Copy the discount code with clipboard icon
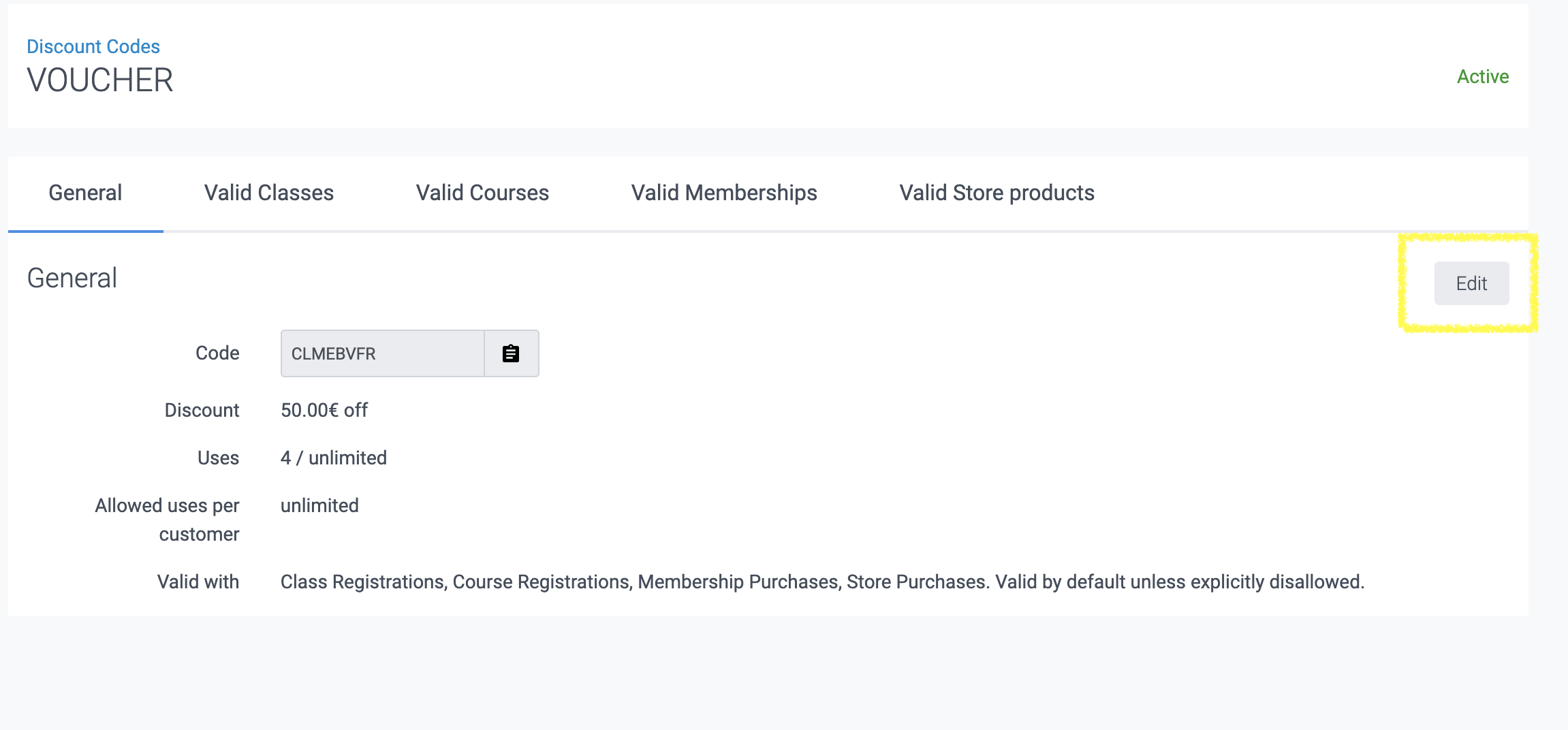The image size is (1568, 730). (x=511, y=353)
